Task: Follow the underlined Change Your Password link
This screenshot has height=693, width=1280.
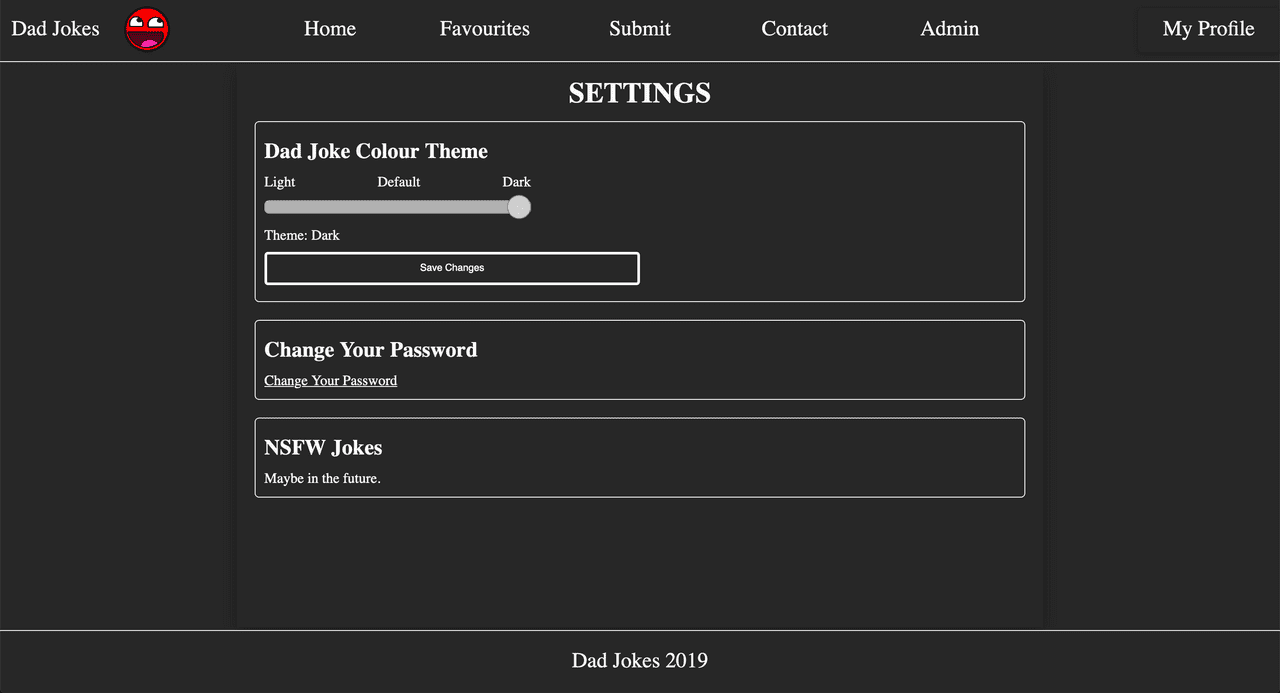Action: [330, 381]
